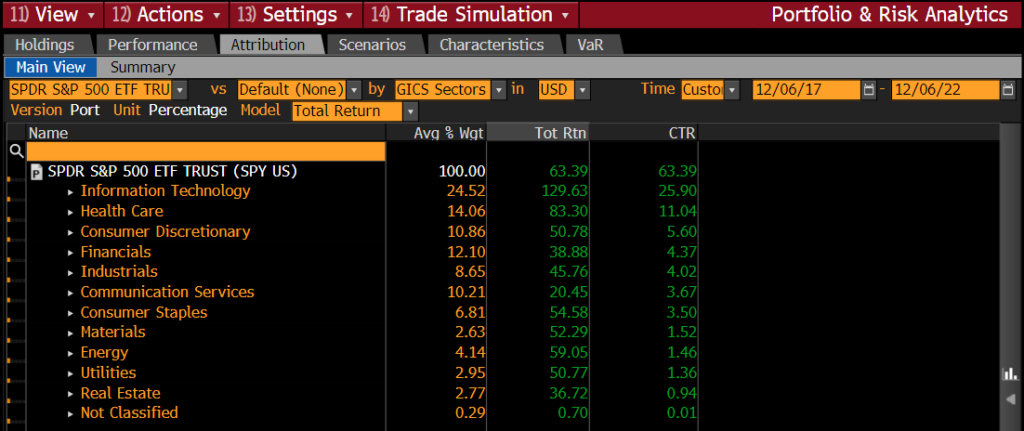Screen dimensions: 1024x431
Task: Select the Summary sub-tab
Action: coord(142,67)
